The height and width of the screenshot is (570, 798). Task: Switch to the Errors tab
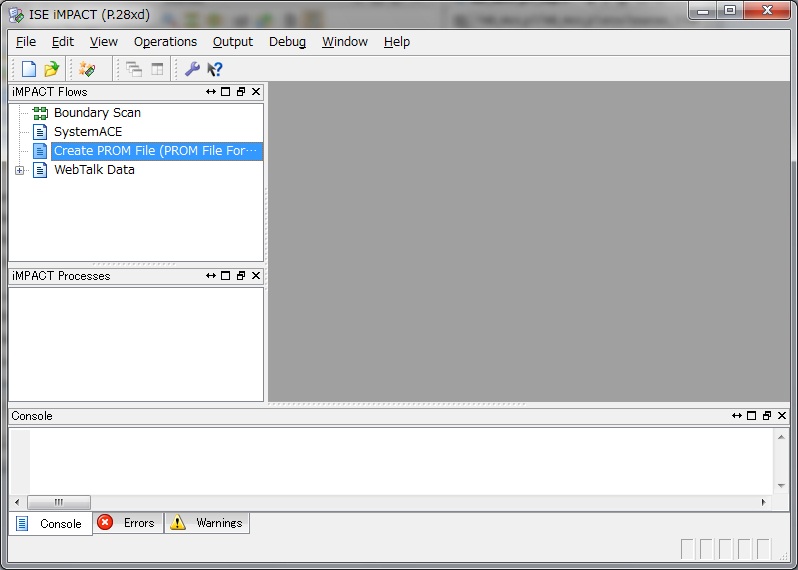[x=128, y=523]
